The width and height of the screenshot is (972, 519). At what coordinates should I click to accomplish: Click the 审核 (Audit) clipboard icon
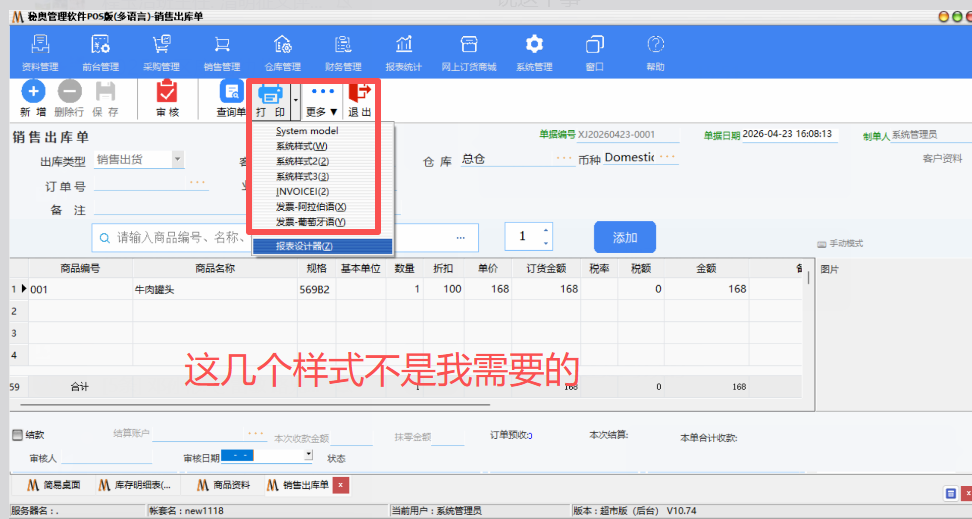[167, 92]
